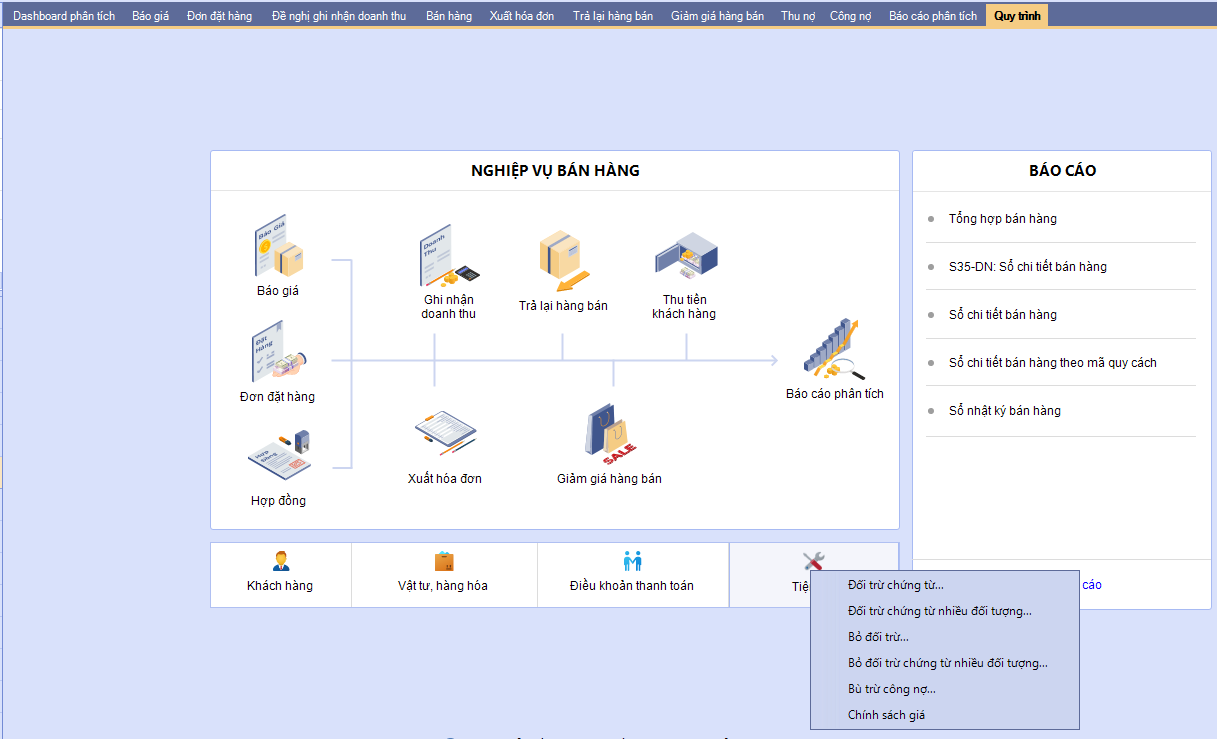Image resolution: width=1217 pixels, height=739 pixels.
Task: Open Vật tư, hàng hóa panel button
Action: click(x=443, y=575)
